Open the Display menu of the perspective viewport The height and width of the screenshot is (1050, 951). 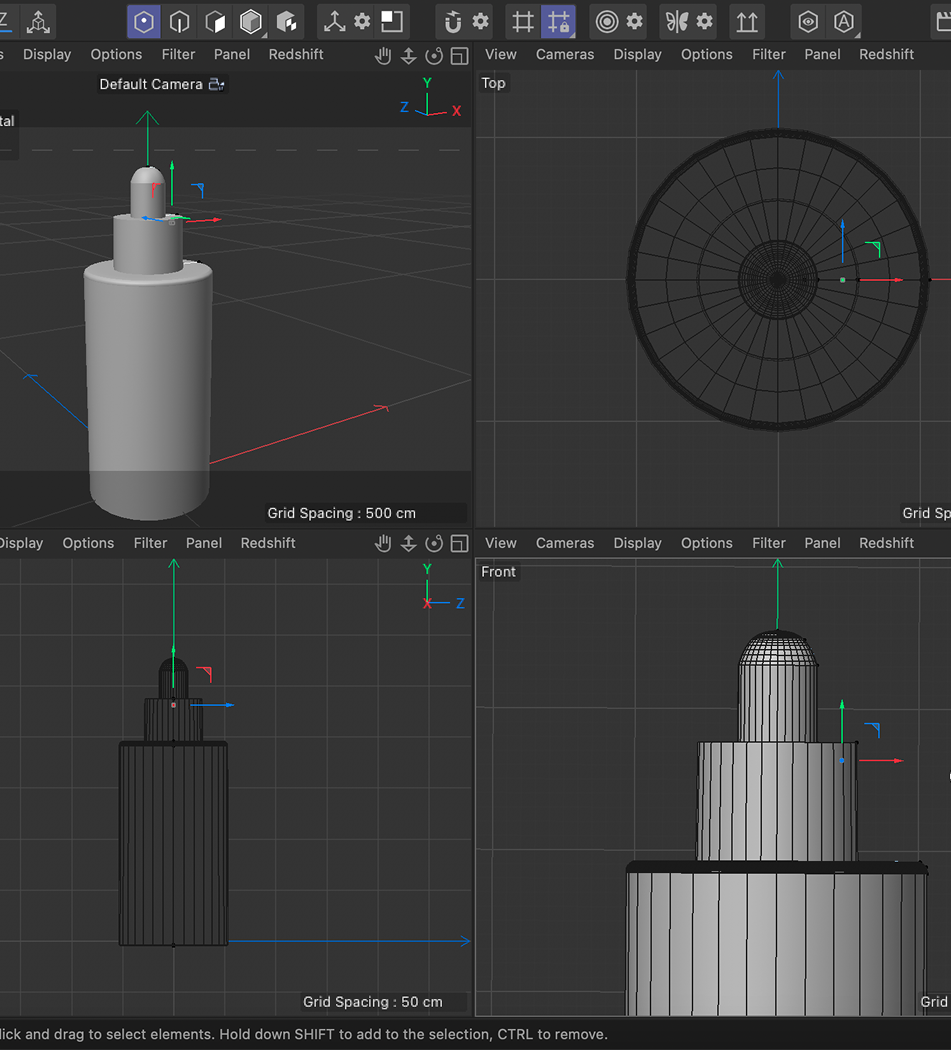47,54
